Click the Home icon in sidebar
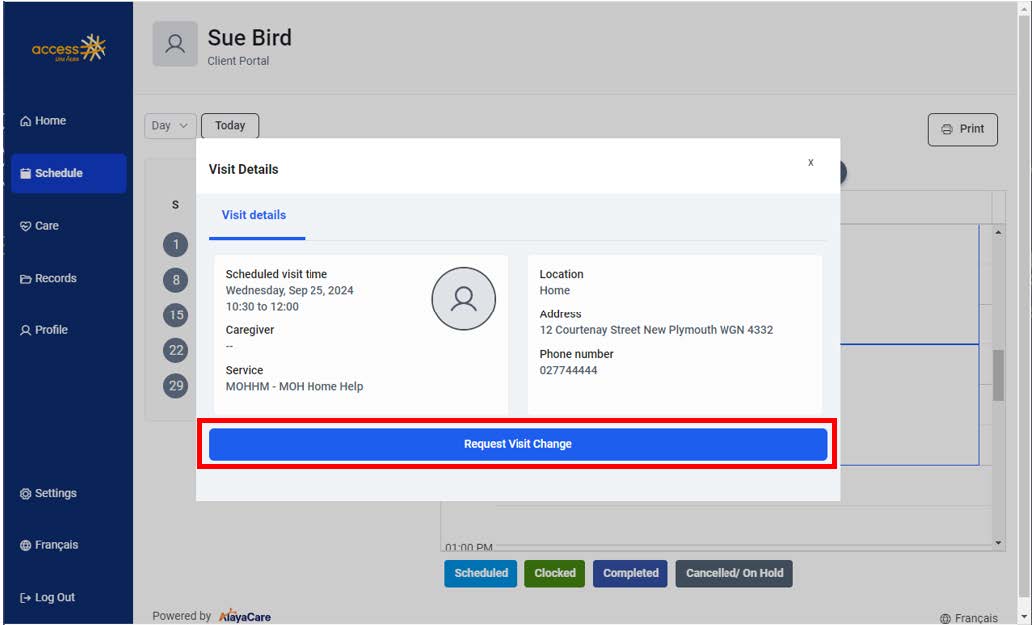Image resolution: width=1035 pixels, height=625 pixels. (x=25, y=121)
